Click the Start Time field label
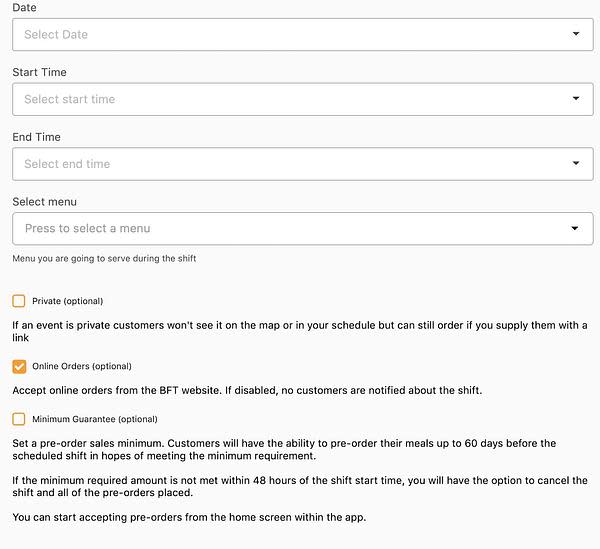The height and width of the screenshot is (549, 600). 39,72
